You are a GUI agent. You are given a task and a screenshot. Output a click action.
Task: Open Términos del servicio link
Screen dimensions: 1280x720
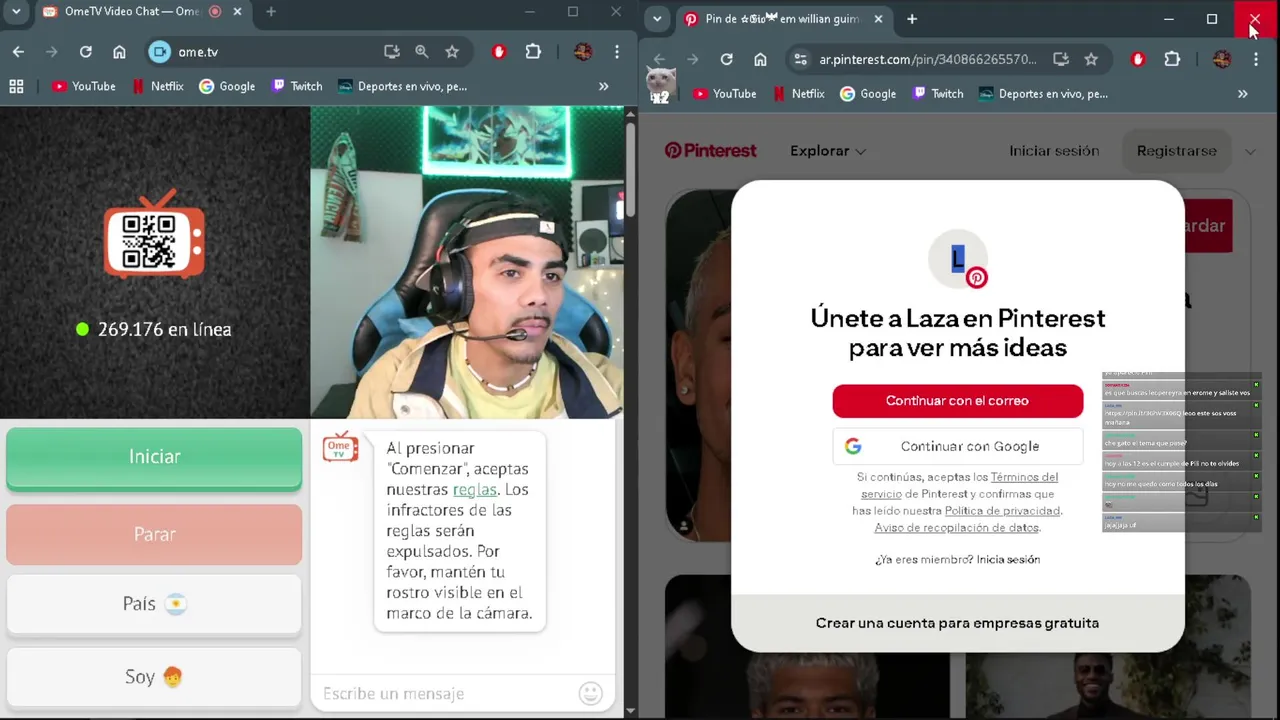pyautogui.click(x=960, y=485)
